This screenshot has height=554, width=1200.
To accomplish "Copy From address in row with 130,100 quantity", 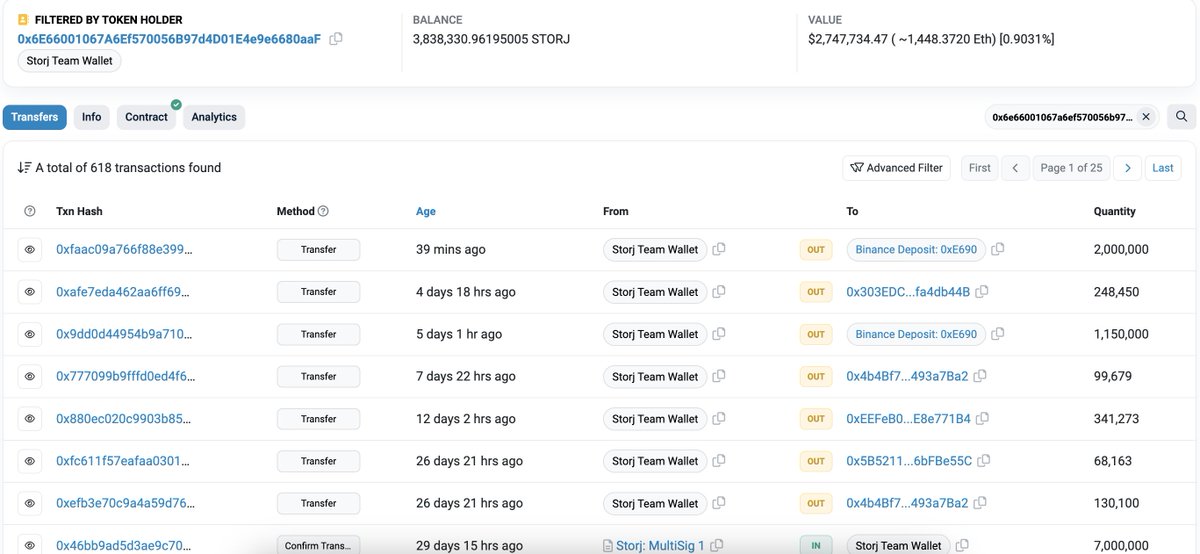I will [x=719, y=503].
